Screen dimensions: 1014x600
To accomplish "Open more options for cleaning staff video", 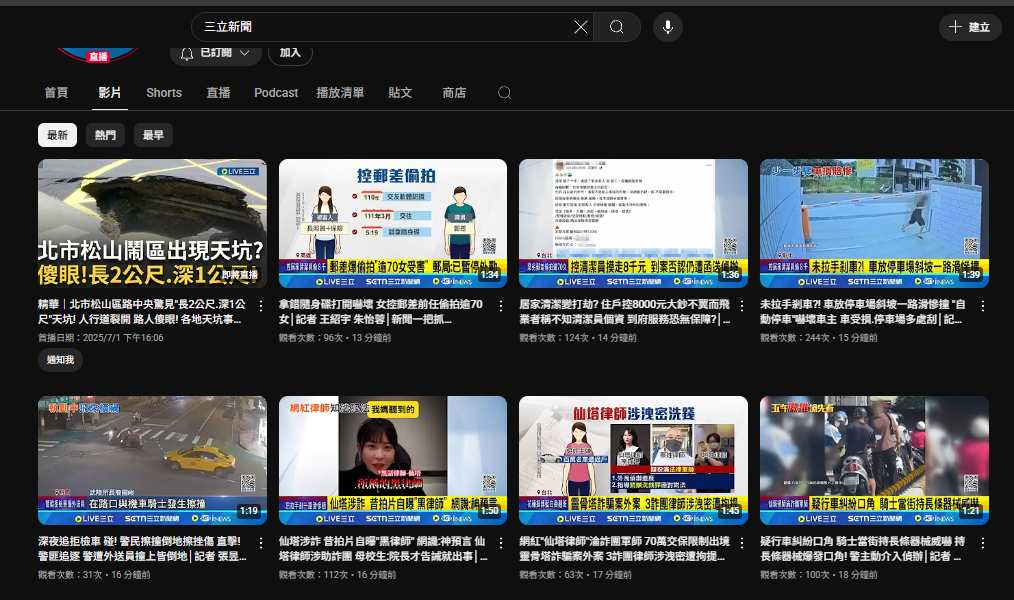I will [x=742, y=305].
